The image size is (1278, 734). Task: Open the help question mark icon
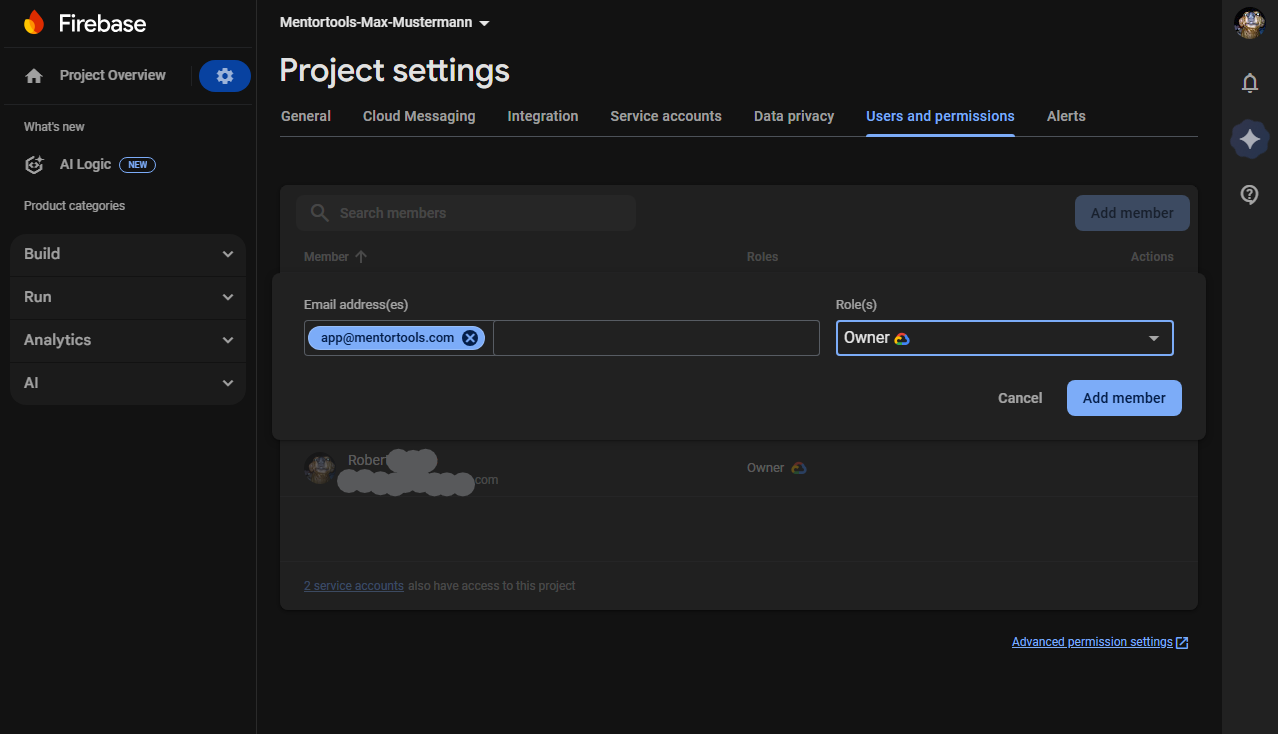click(1250, 194)
